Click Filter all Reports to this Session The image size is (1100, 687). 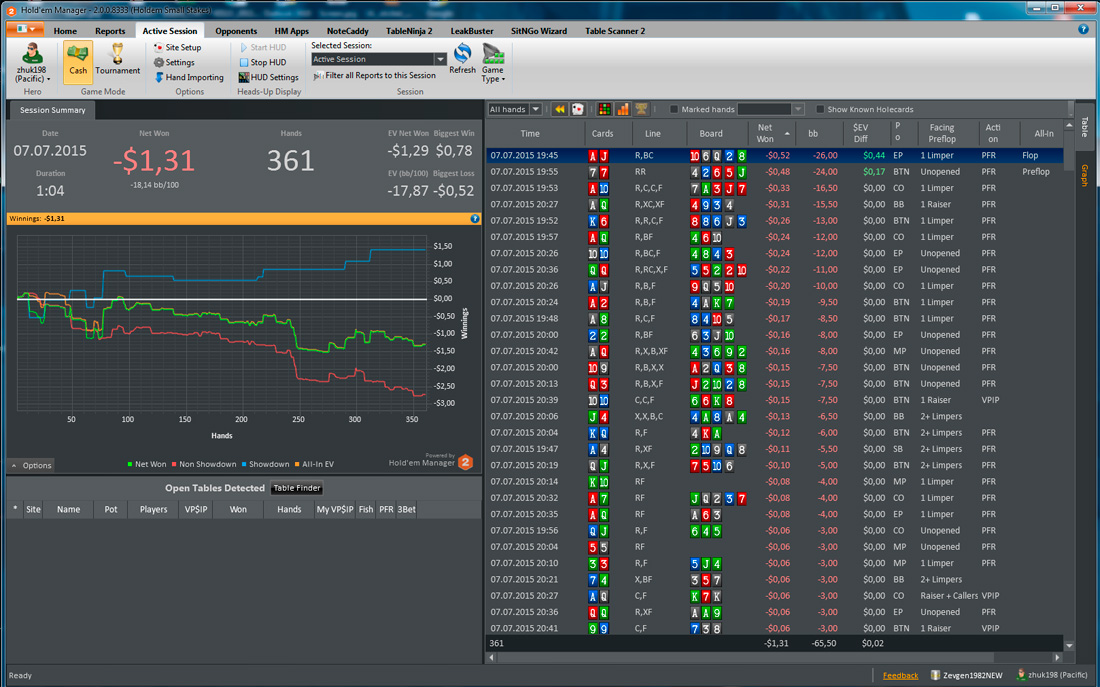(x=375, y=75)
